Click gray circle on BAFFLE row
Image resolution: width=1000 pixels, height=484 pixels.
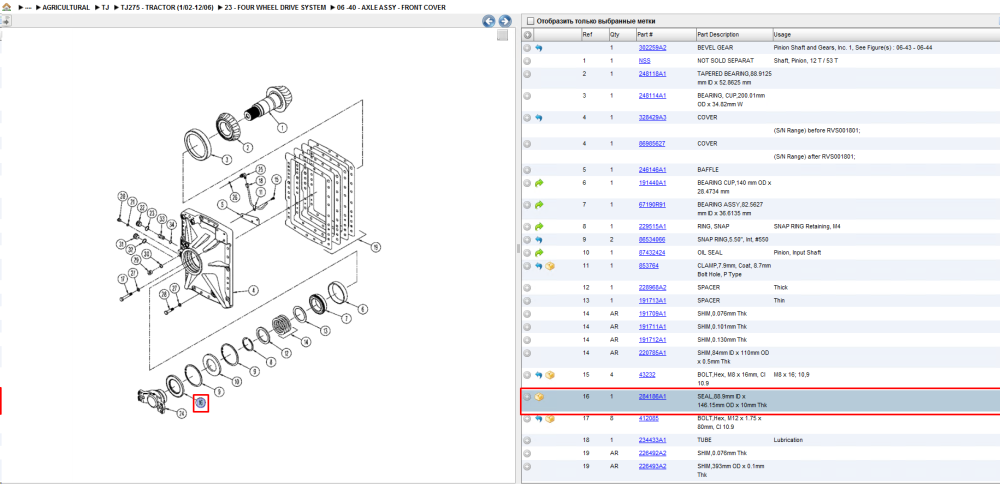[x=527, y=170]
